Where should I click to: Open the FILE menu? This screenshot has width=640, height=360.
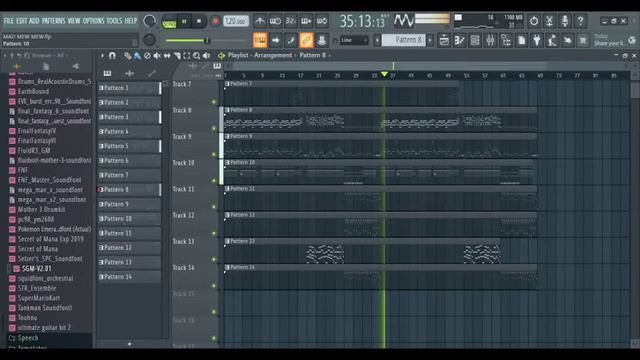pyautogui.click(x=9, y=21)
